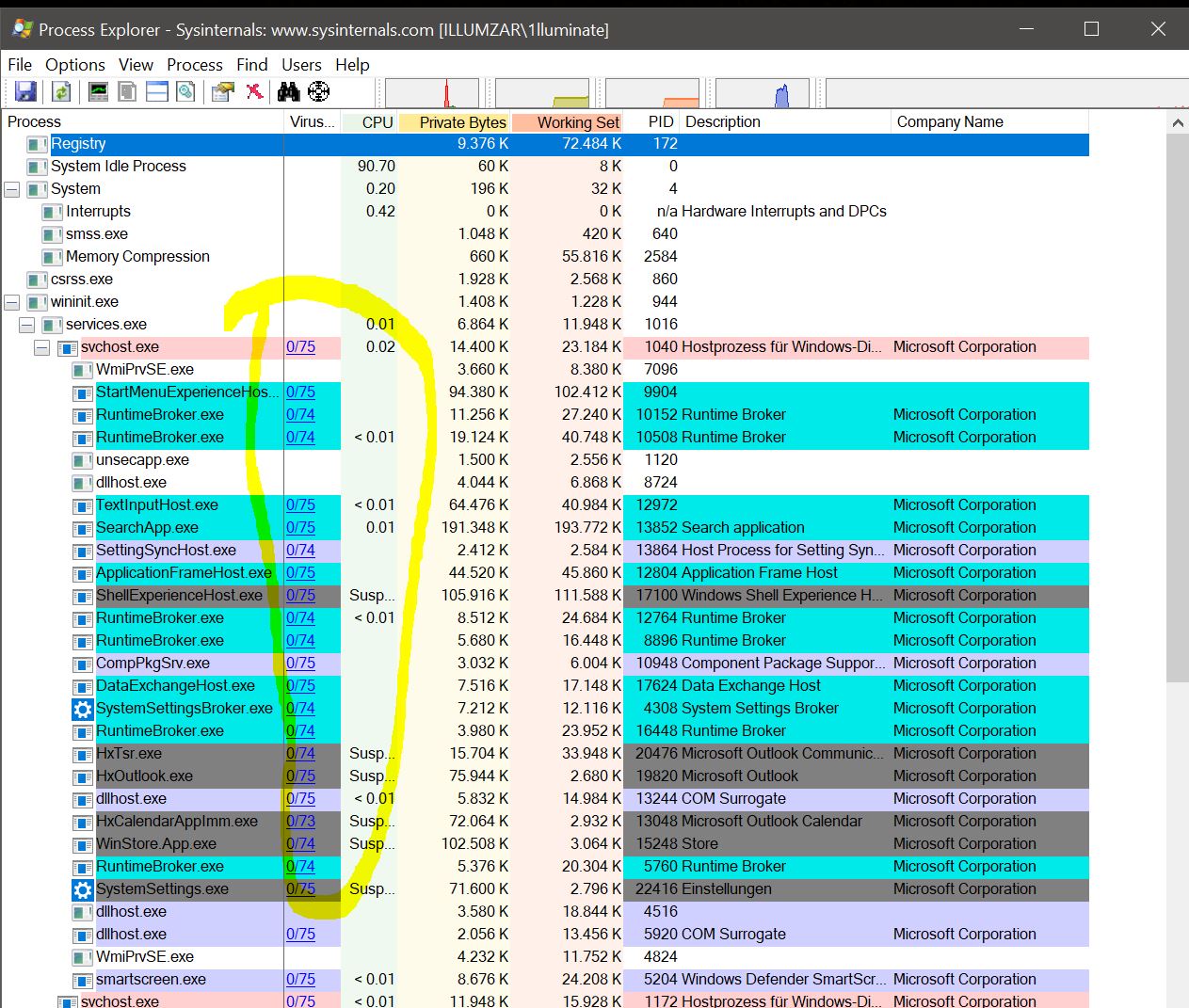1189x1008 pixels.
Task: Sort by the Description column header
Action: point(786,121)
